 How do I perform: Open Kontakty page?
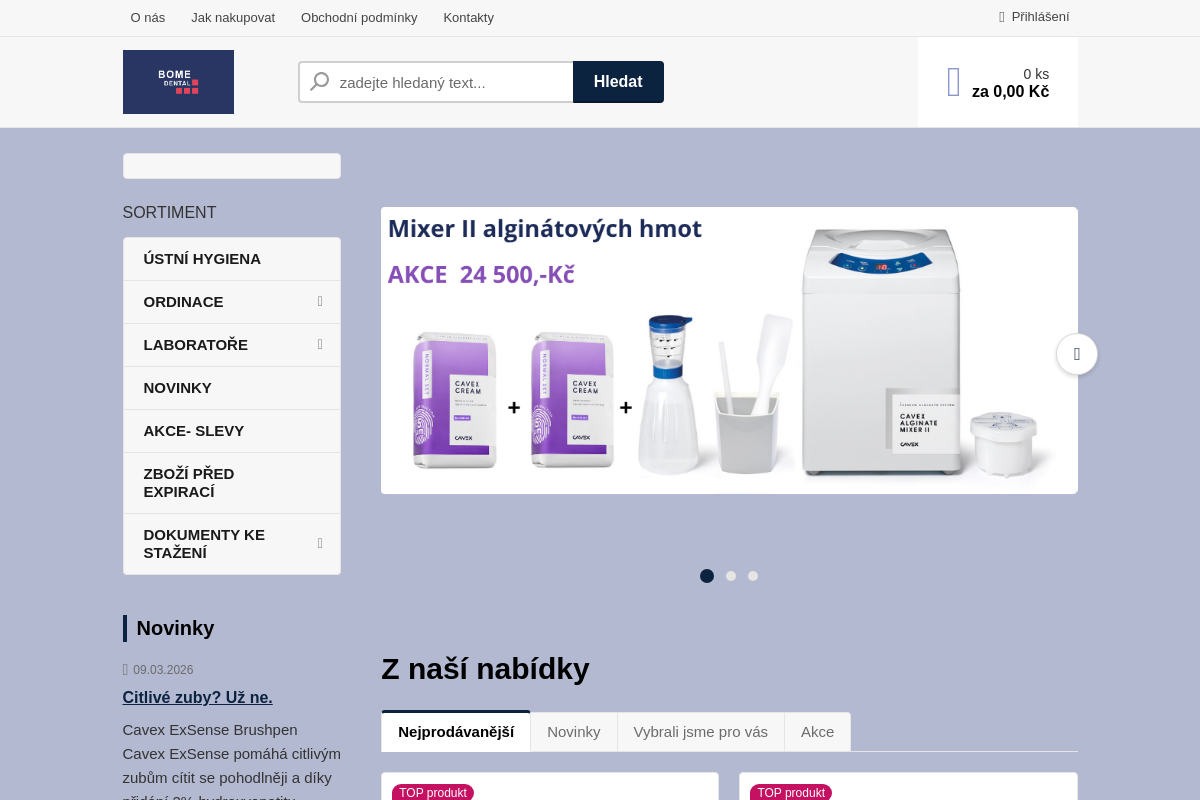tap(469, 17)
